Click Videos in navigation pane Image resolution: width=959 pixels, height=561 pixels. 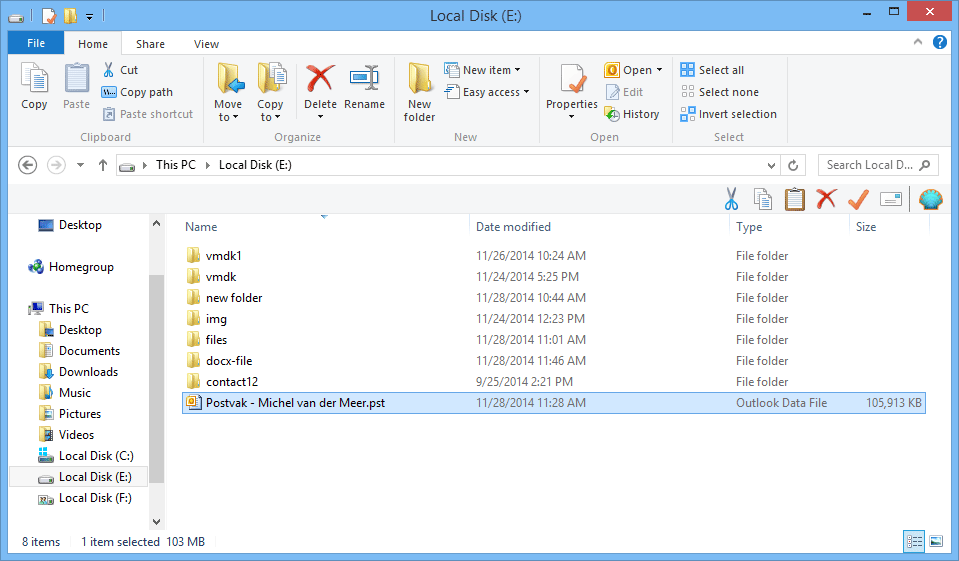point(67,435)
